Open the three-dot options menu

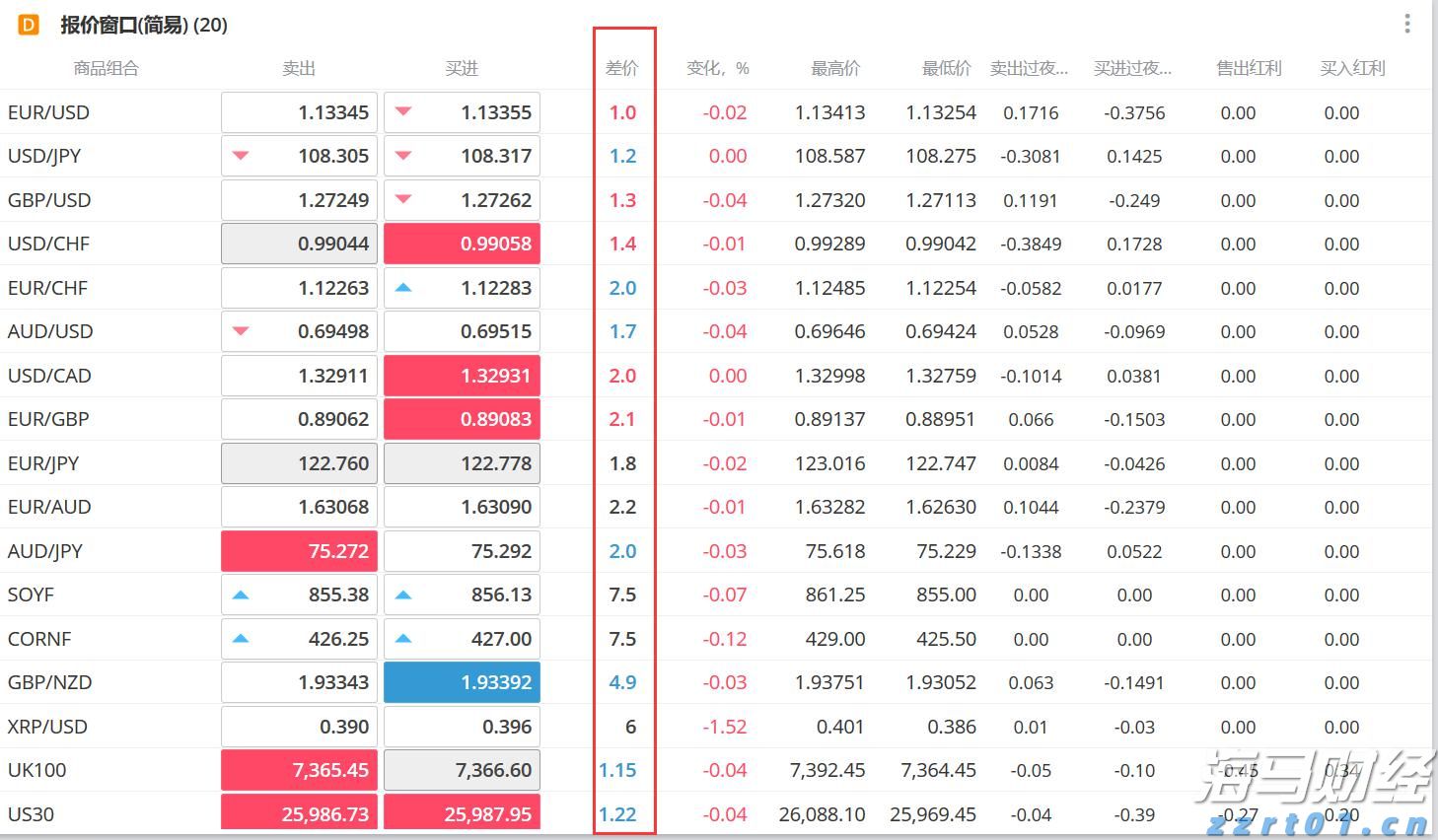click(1407, 24)
